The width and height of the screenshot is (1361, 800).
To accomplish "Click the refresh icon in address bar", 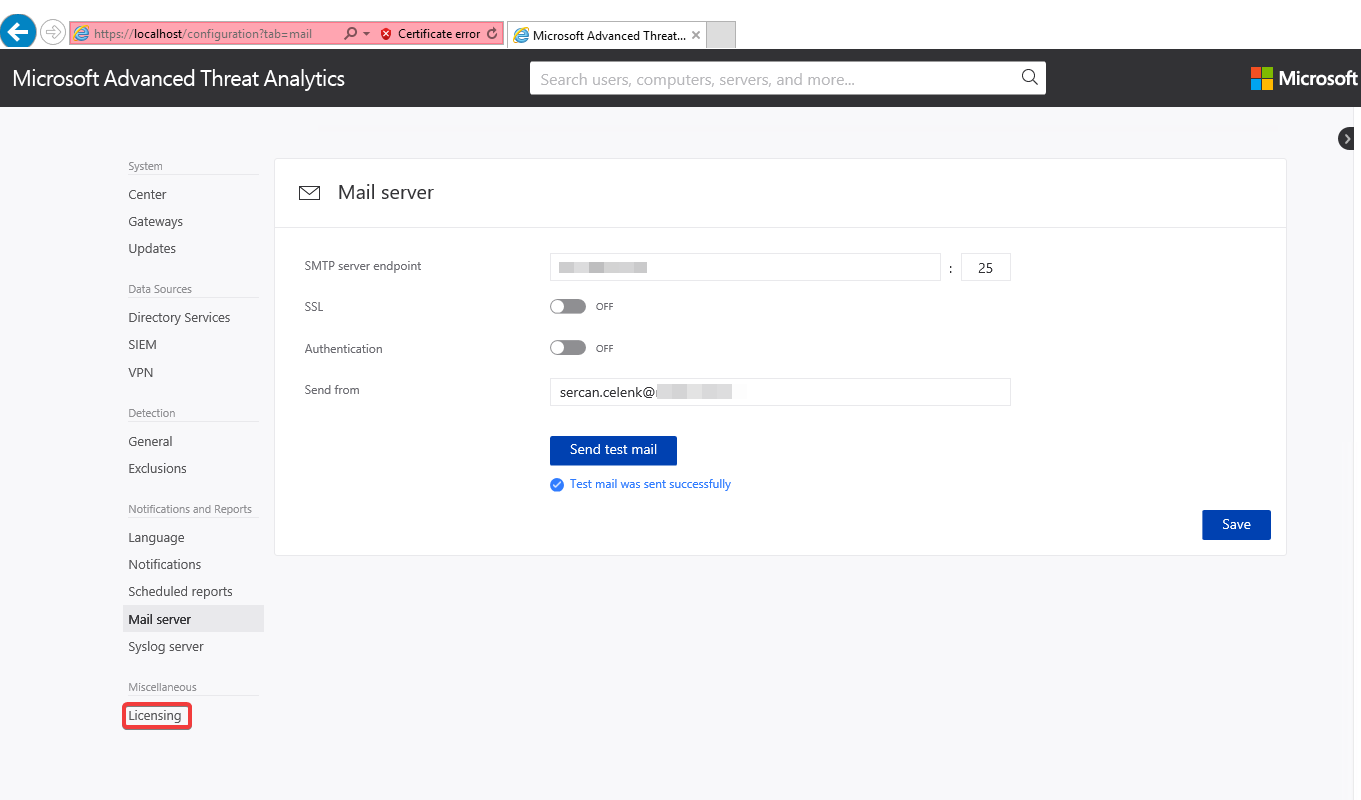I will 492,34.
